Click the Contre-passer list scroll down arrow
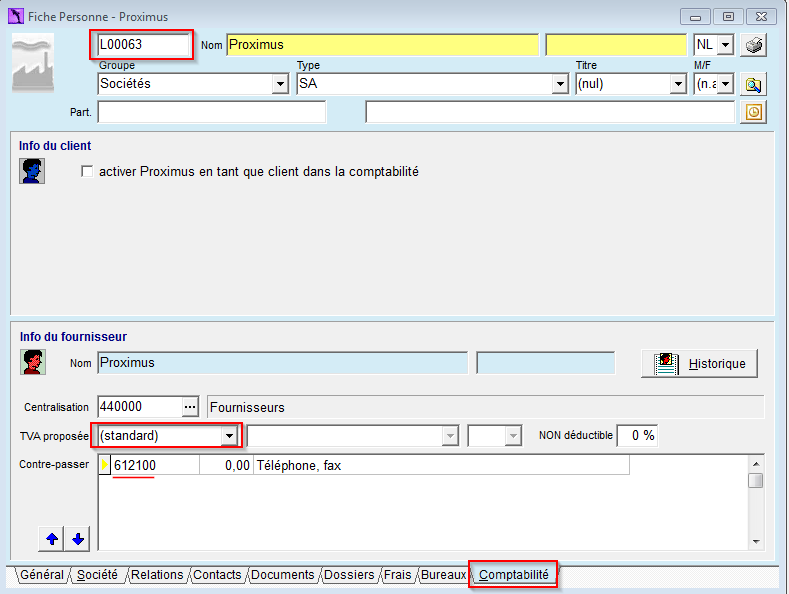Image resolution: width=789 pixels, height=594 pixels. 756,542
